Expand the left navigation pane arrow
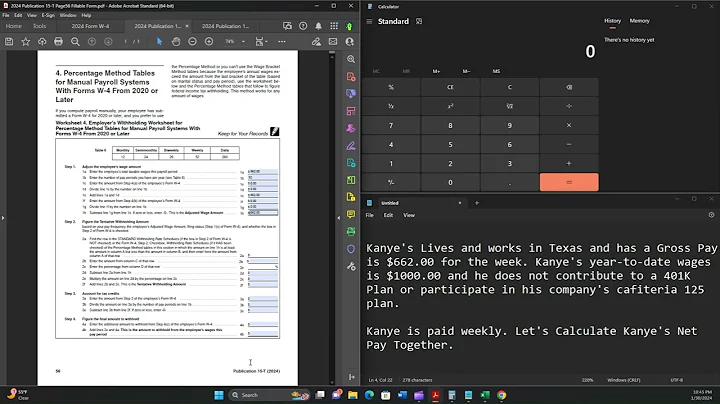 point(3,218)
